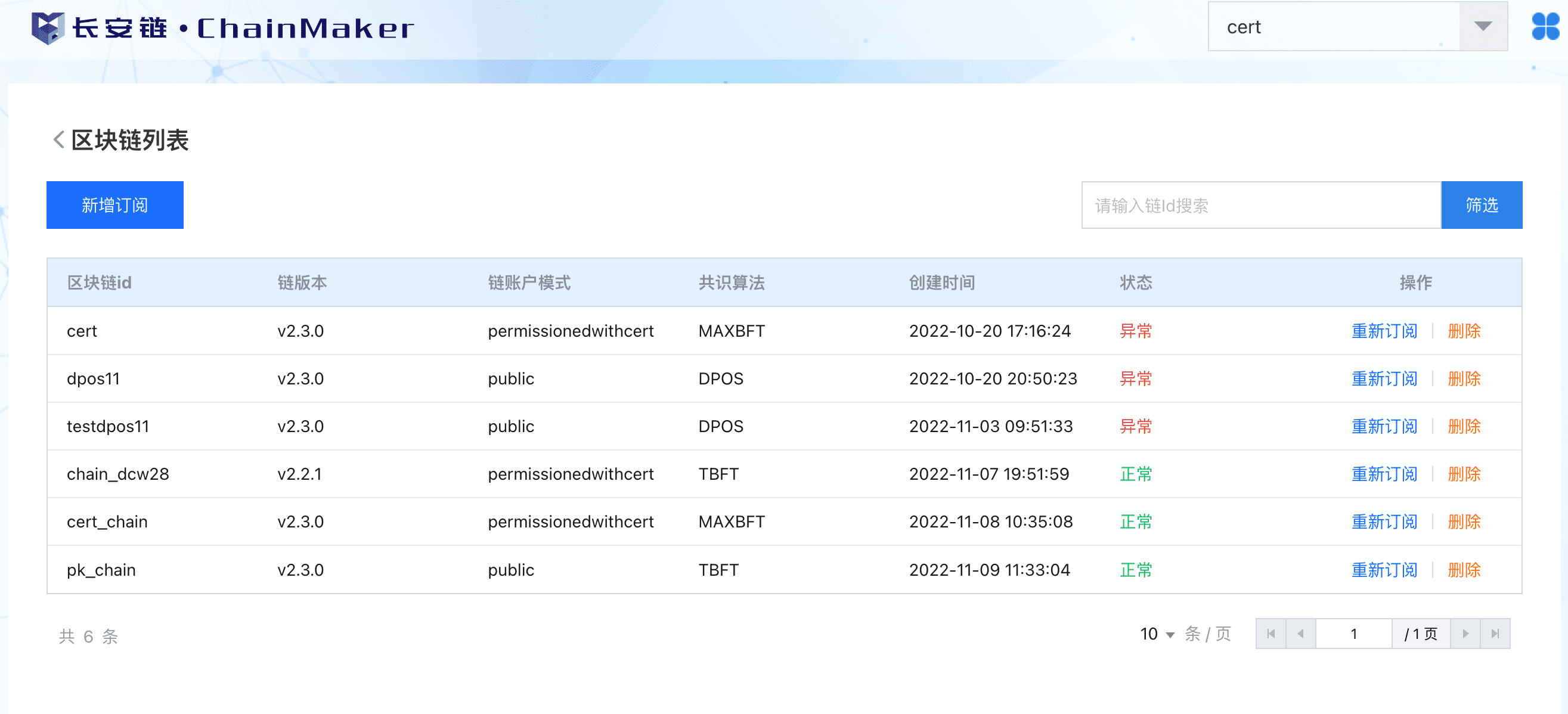Go to next page arrow icon
Viewport: 1568px width, 714px height.
coord(1465,634)
